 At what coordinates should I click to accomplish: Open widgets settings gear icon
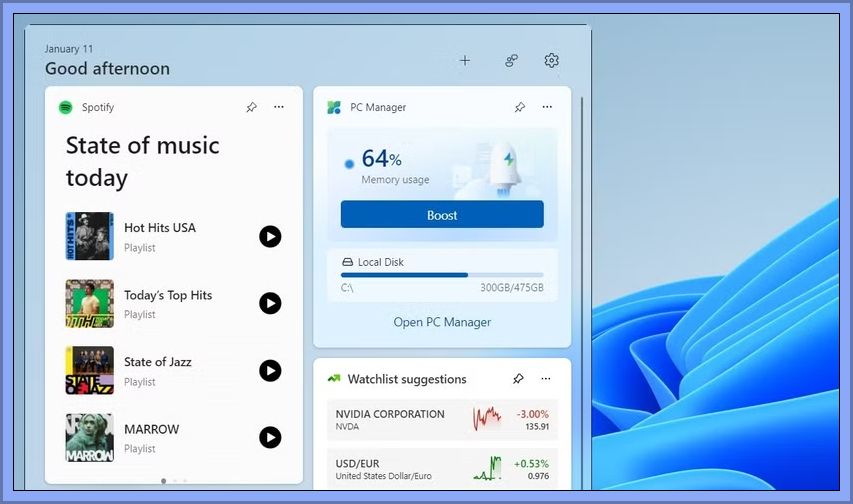(x=552, y=60)
